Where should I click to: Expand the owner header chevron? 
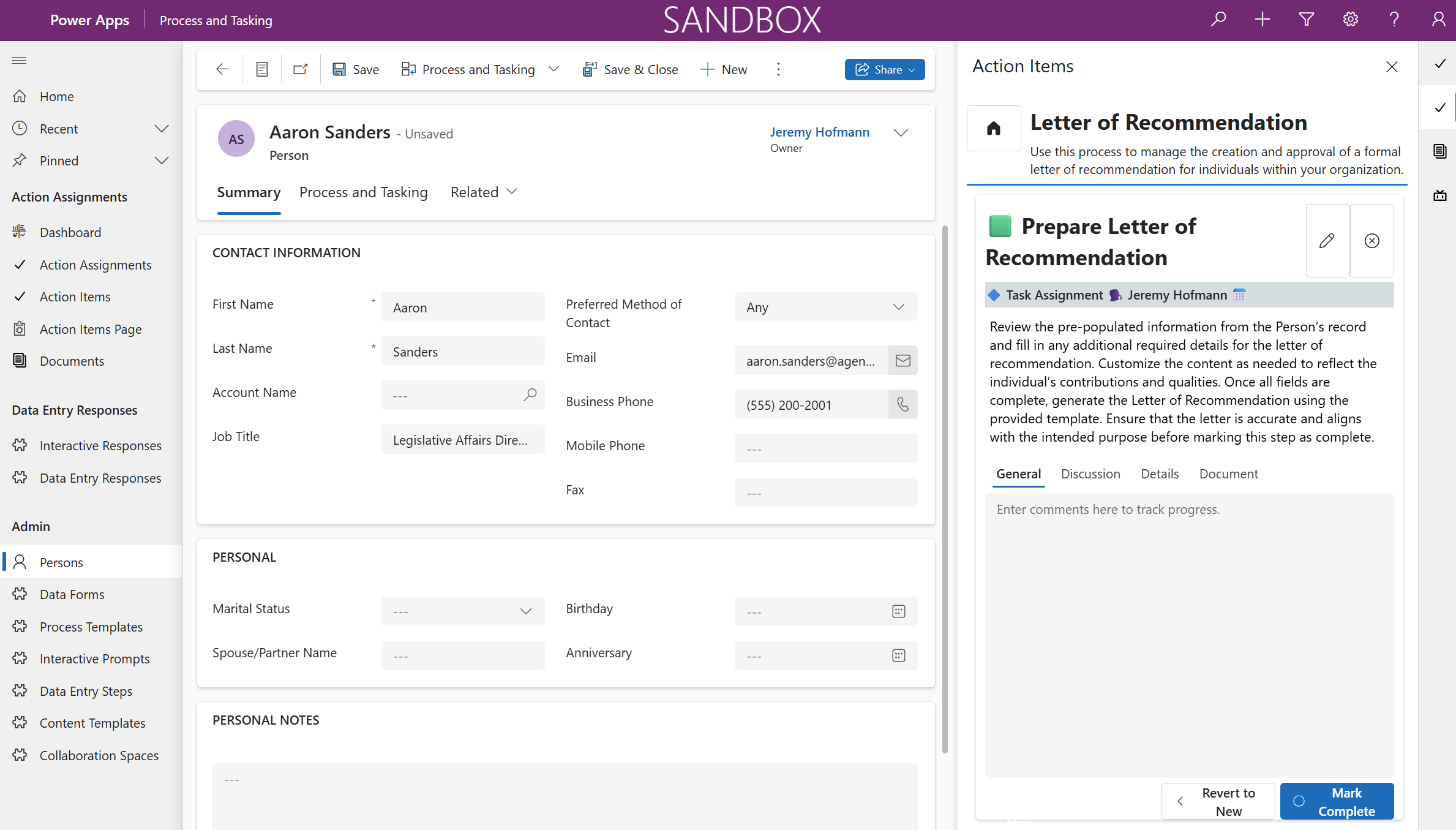coord(900,133)
